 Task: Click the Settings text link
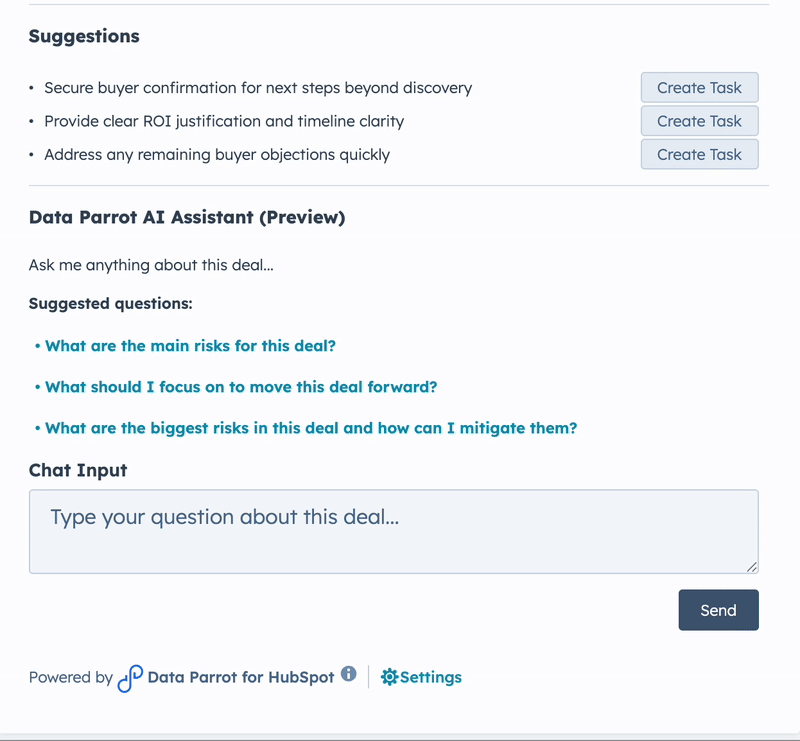click(x=429, y=677)
